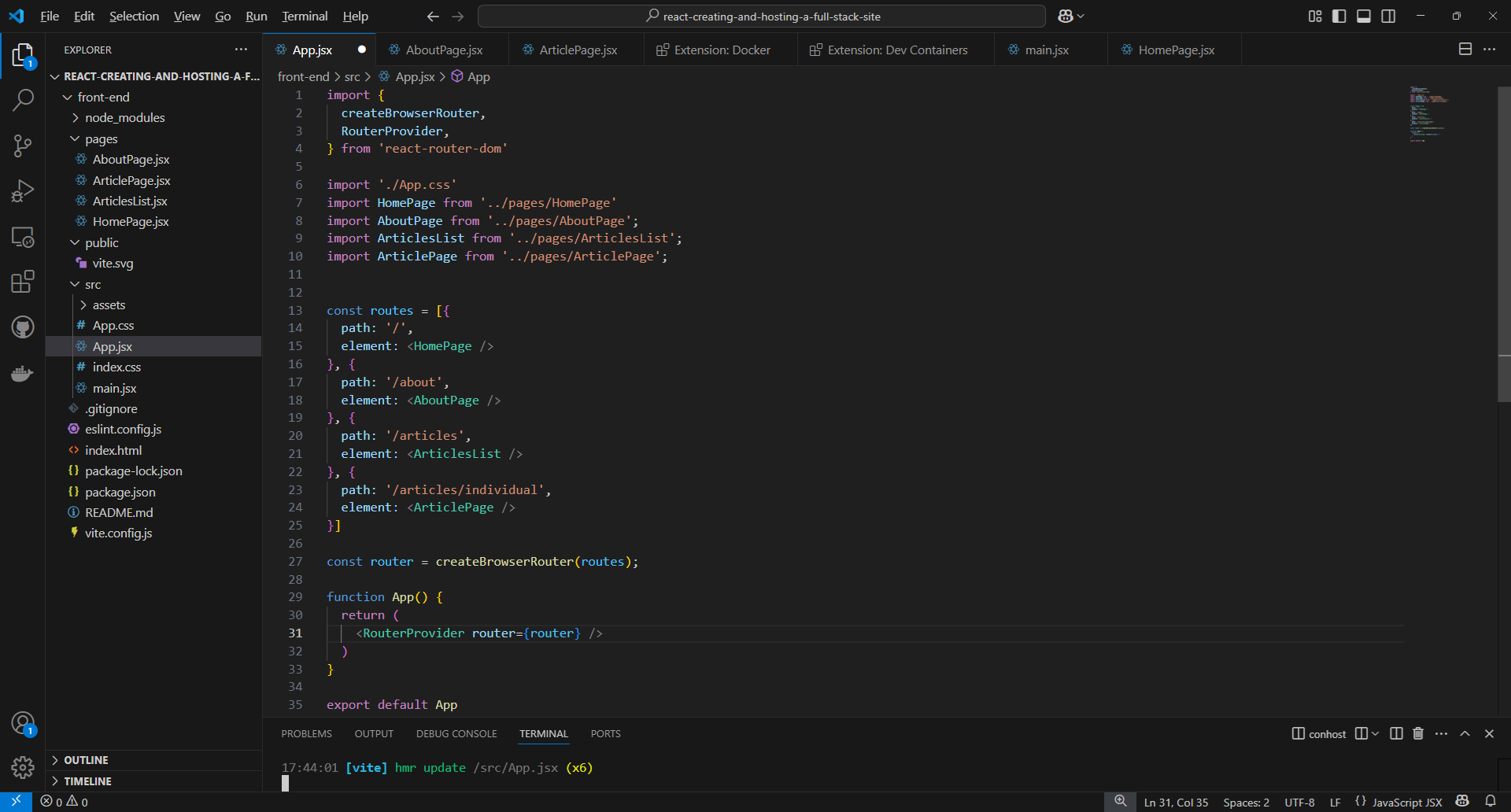Open Explorer Views and More Actions ellipsis
Image resolution: width=1511 pixels, height=812 pixels.
tap(241, 49)
